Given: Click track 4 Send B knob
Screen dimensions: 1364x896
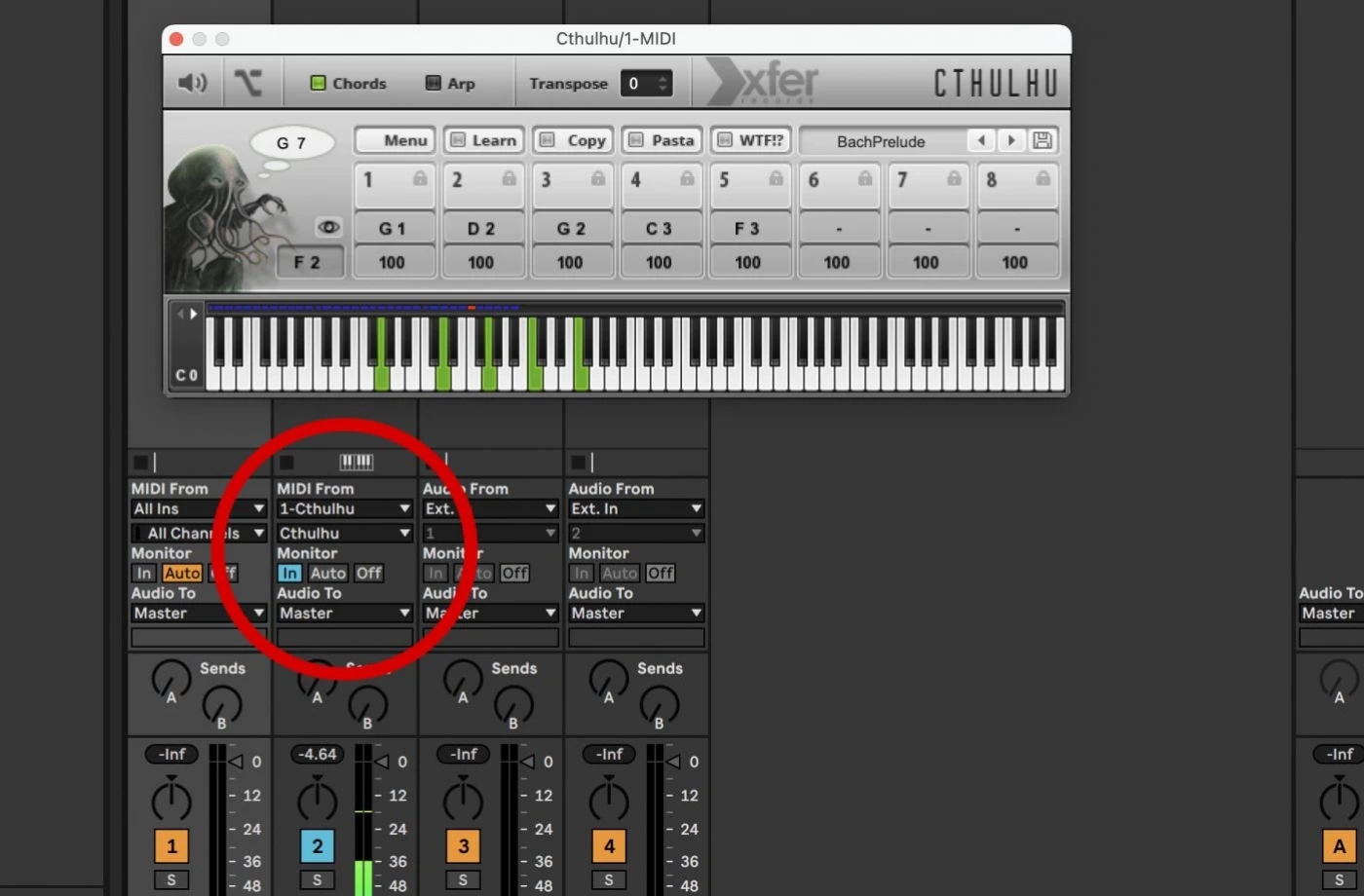Looking at the screenshot, I should pos(660,704).
